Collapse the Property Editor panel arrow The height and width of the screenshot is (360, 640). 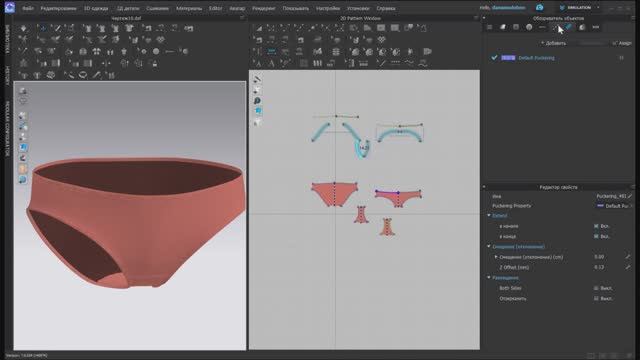[x=484, y=187]
